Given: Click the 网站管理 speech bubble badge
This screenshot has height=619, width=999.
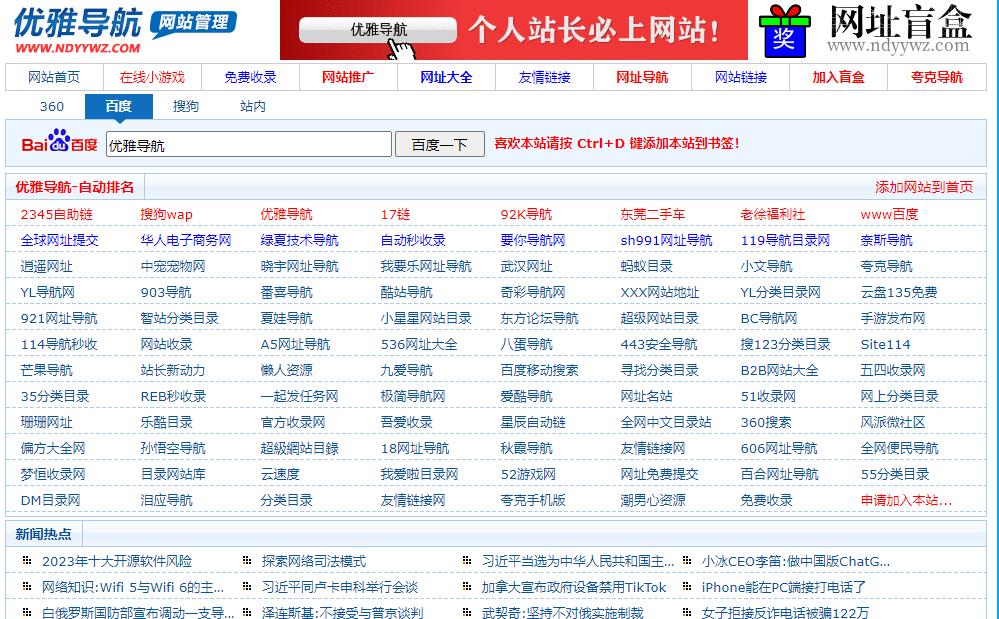Looking at the screenshot, I should [x=193, y=24].
